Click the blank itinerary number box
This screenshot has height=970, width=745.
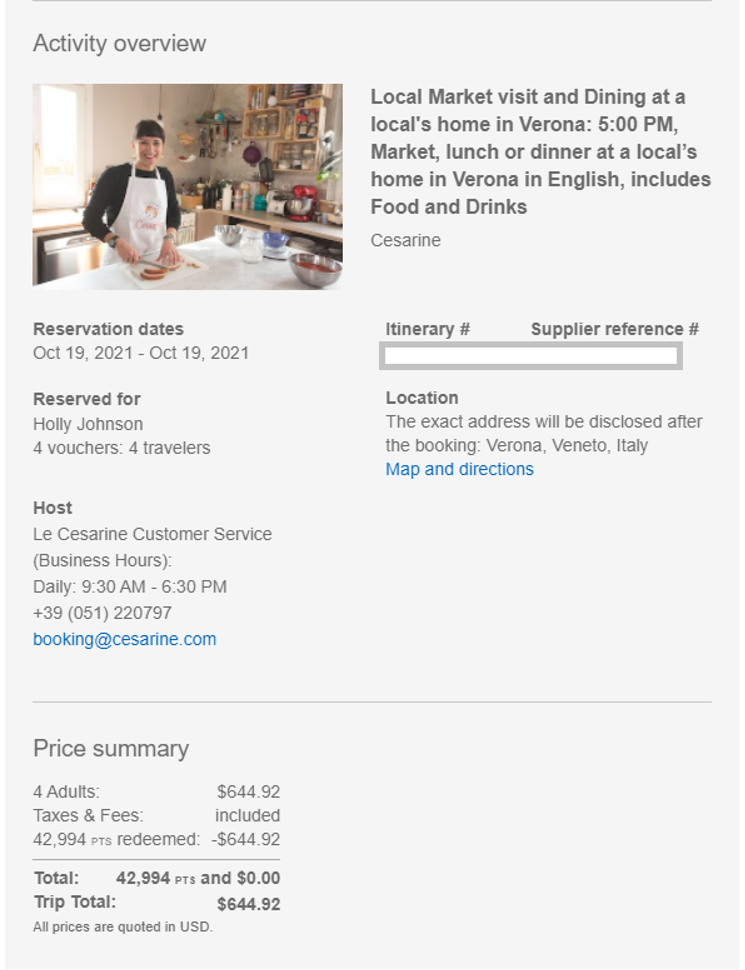(531, 355)
